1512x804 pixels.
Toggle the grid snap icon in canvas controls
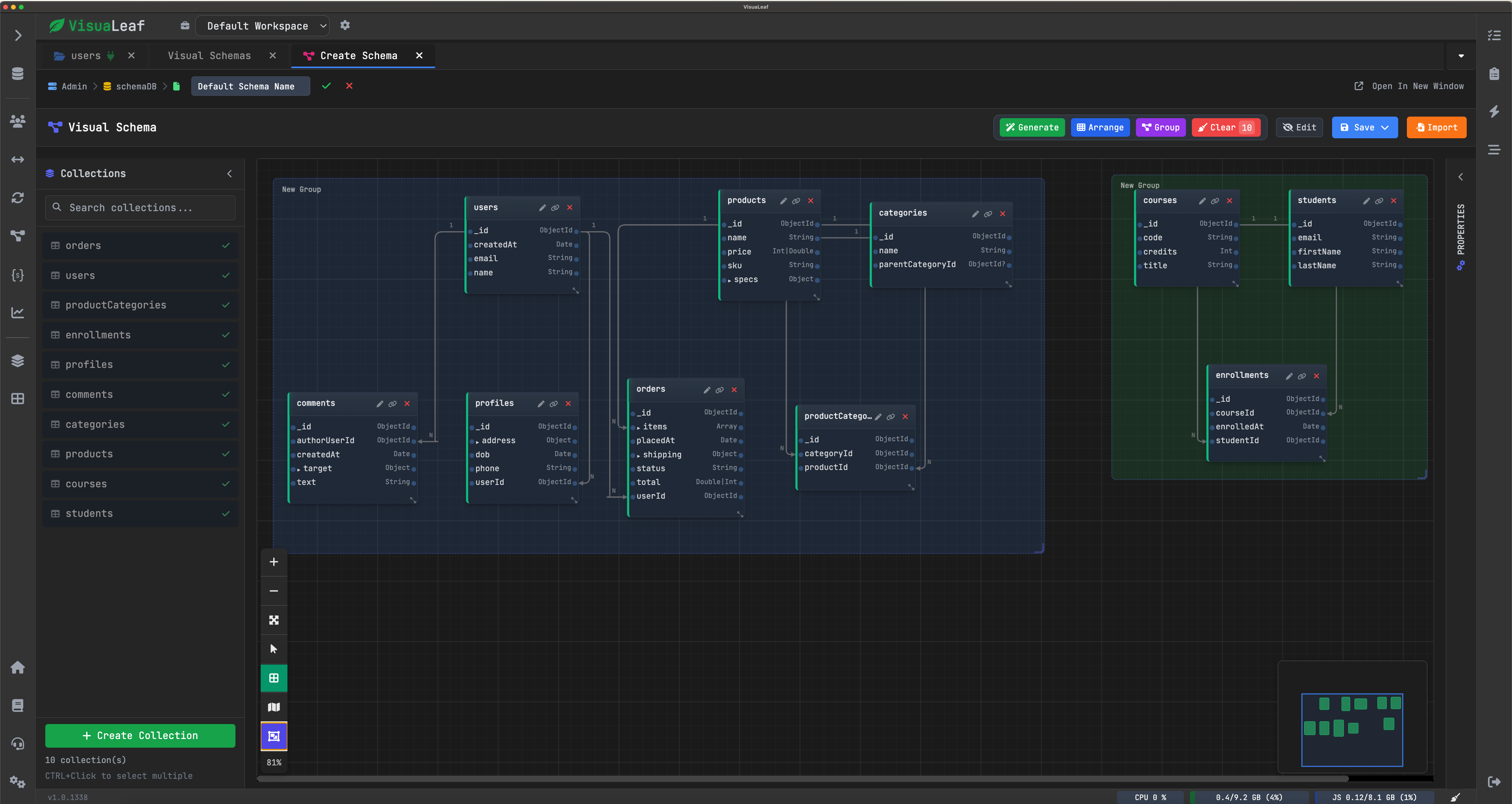(274, 678)
